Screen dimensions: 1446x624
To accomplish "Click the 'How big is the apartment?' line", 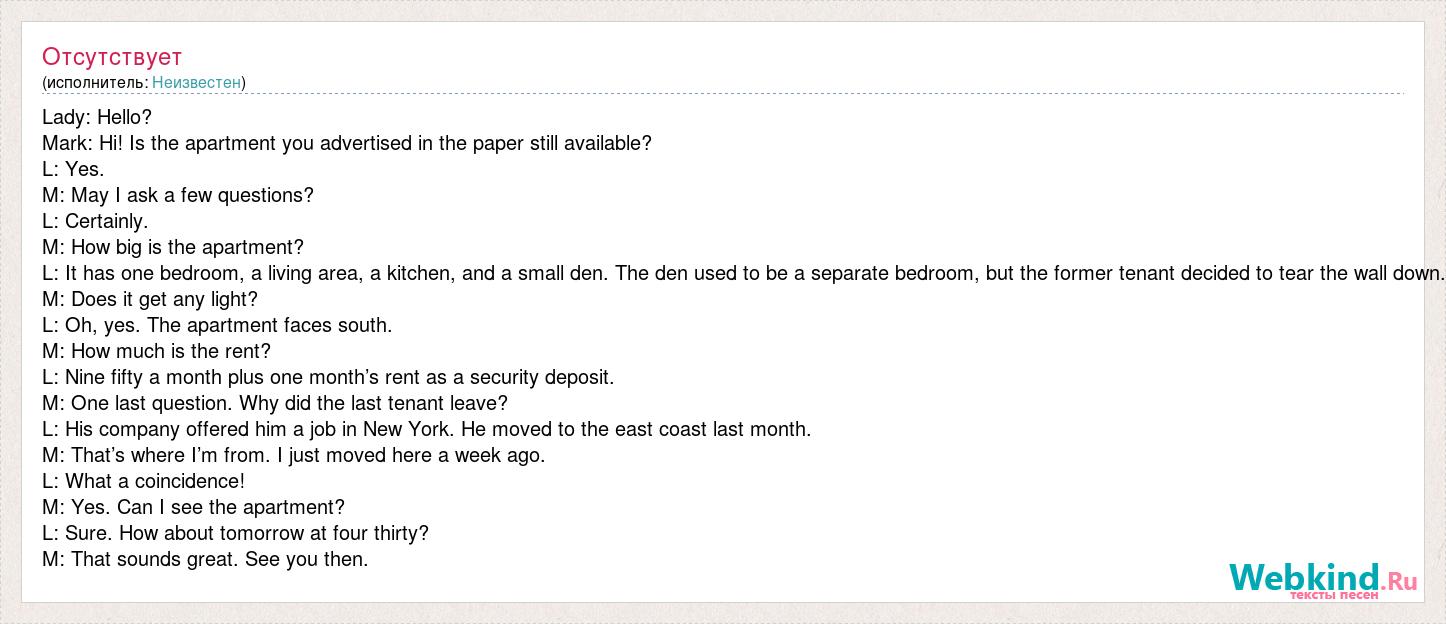I will click(x=173, y=247).
